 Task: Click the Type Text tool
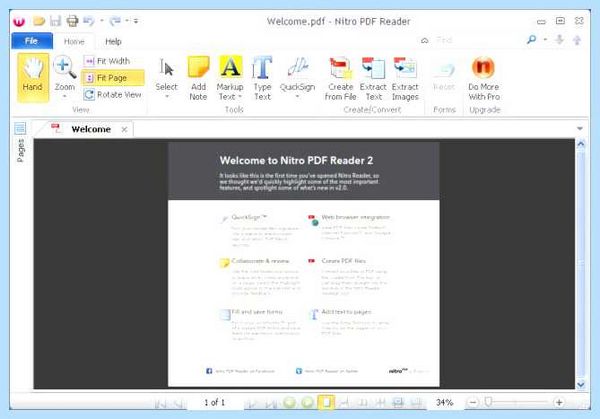pyautogui.click(x=262, y=78)
